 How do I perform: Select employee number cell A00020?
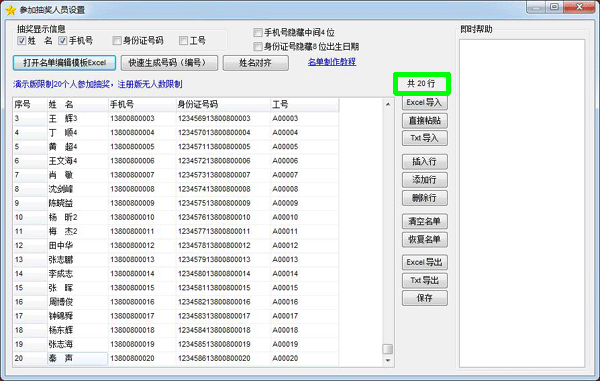click(x=305, y=358)
